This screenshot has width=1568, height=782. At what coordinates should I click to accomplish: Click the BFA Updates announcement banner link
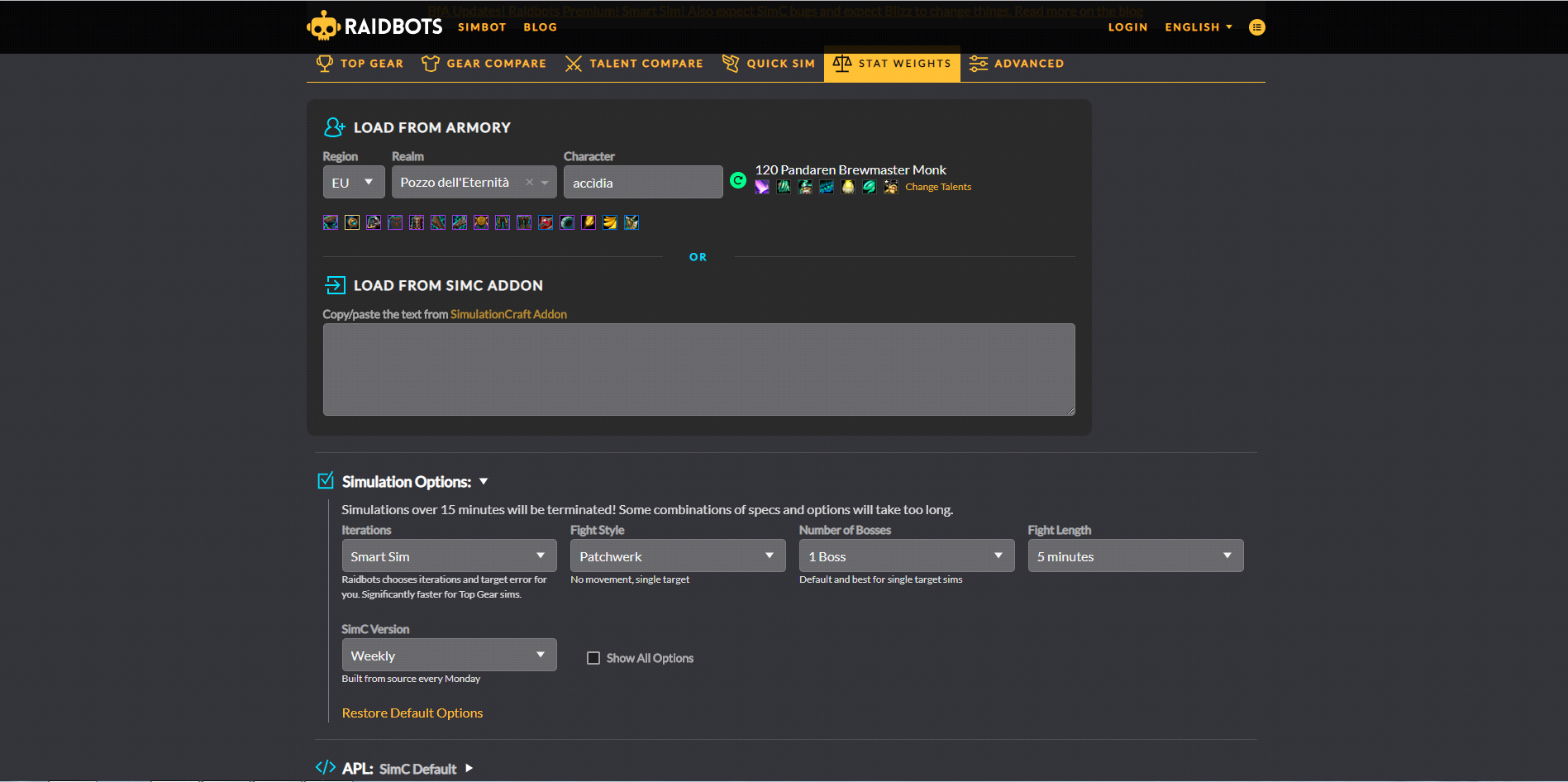click(x=785, y=11)
